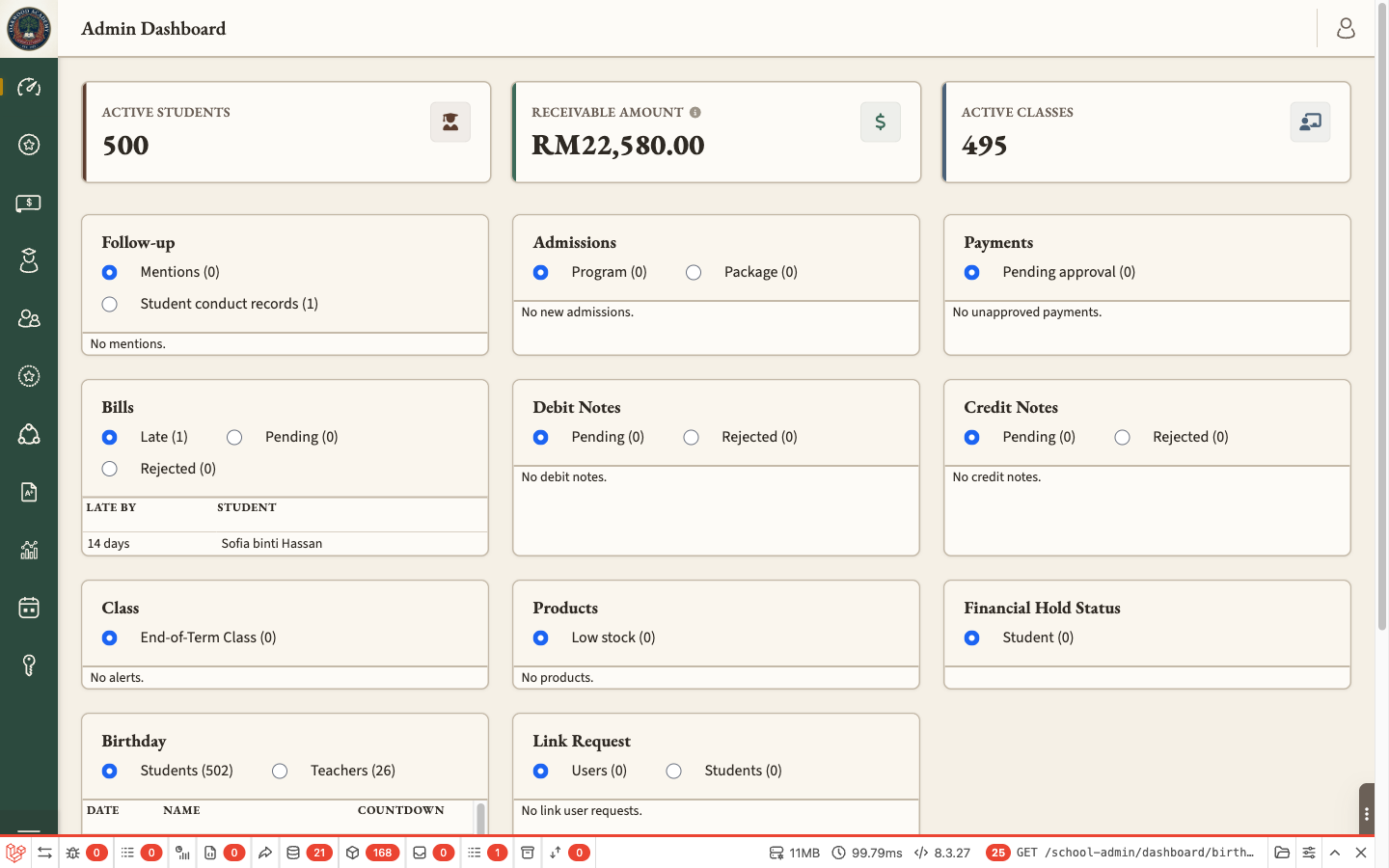Select the Package (0) radio in Admissions
The width and height of the screenshot is (1389, 868).
694,273
